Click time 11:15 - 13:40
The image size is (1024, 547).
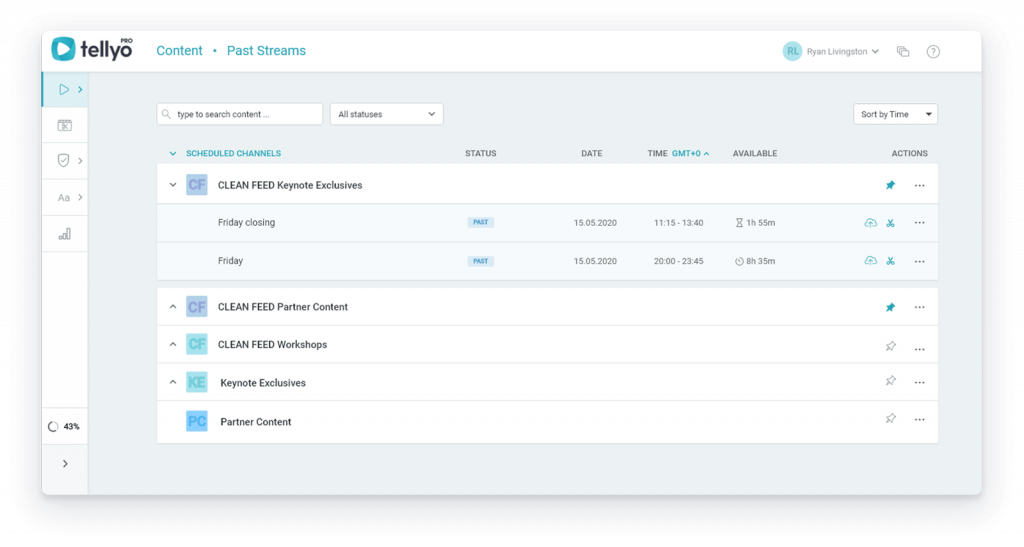pos(679,223)
